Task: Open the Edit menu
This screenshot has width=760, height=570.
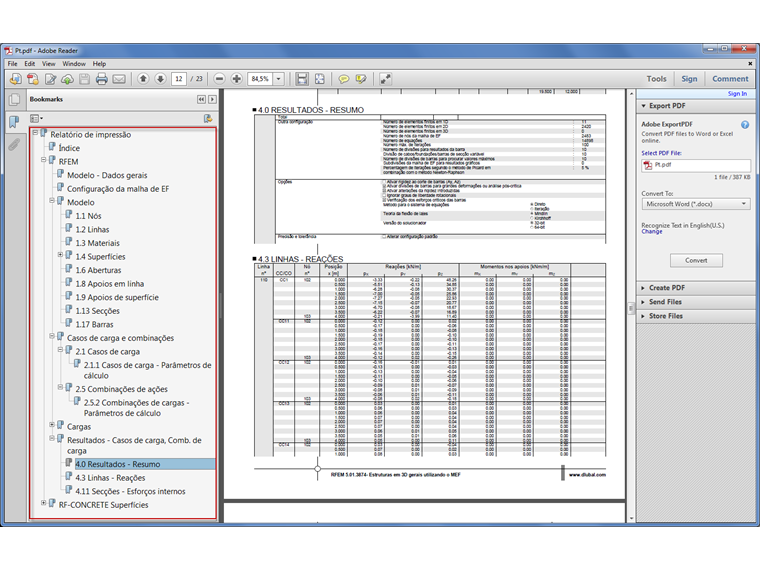Action: pyautogui.click(x=30, y=63)
